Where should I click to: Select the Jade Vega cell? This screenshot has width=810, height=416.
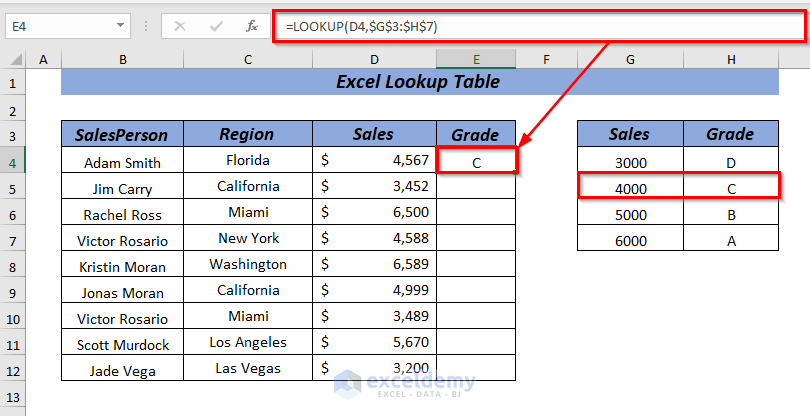pos(122,368)
